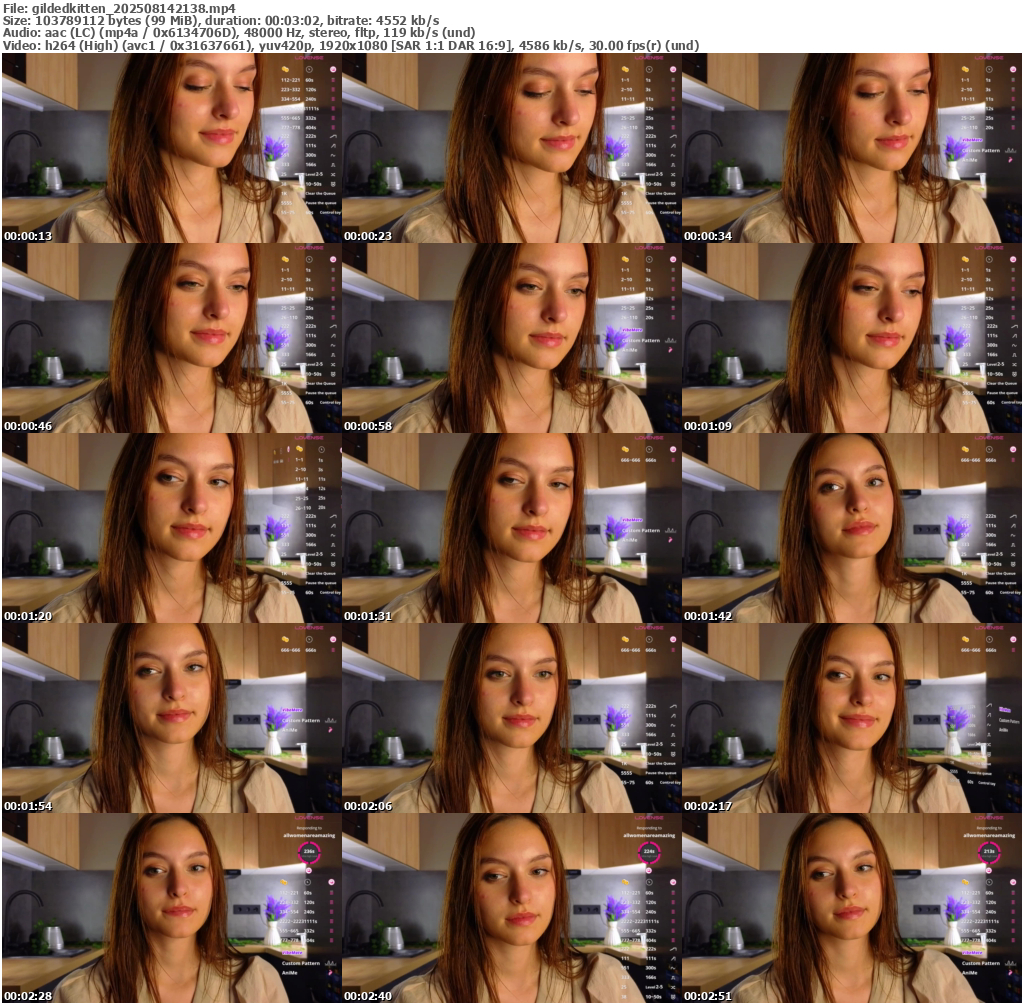Click 'Clear the Queue' in the 00:00:23 frame
1024x1003 pixels.
point(661,192)
